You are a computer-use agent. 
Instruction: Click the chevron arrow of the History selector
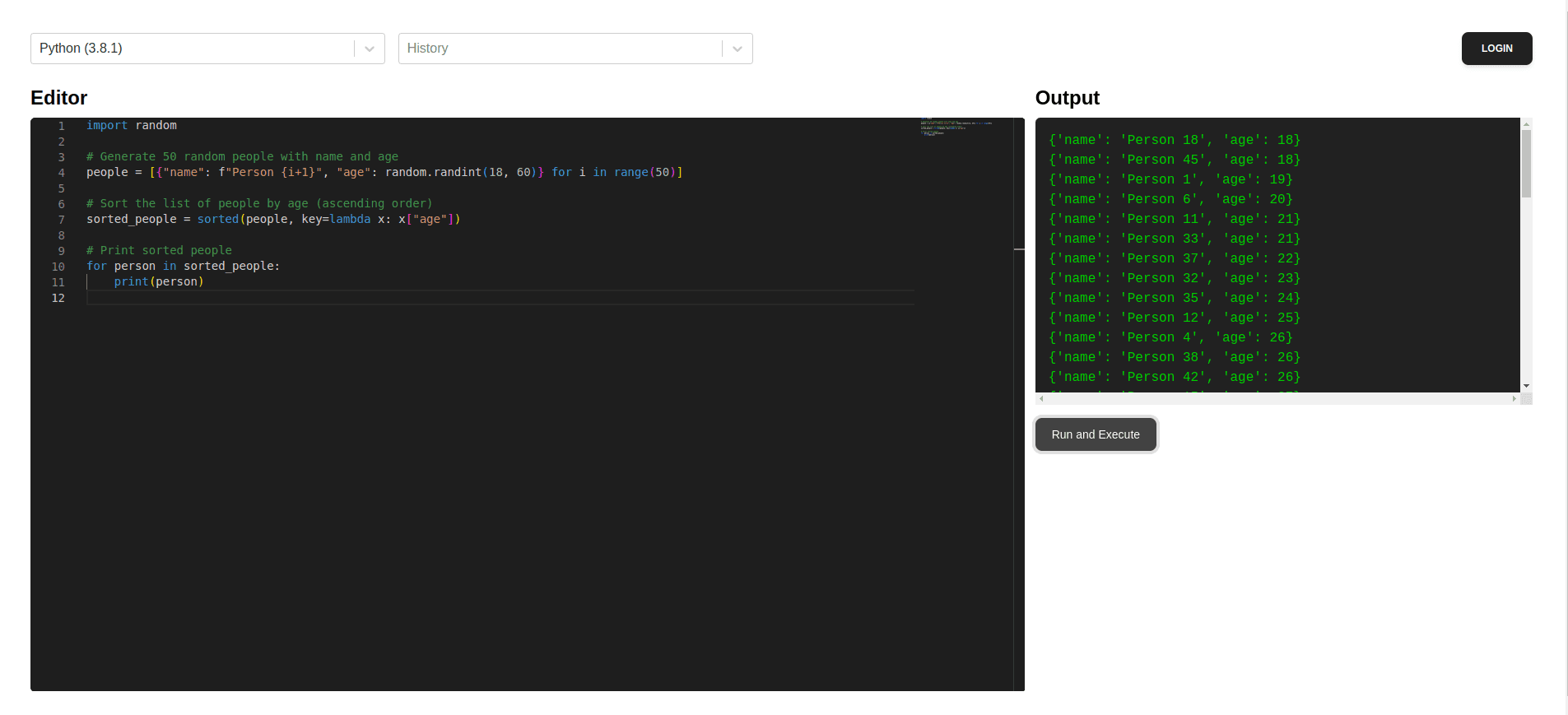pyautogui.click(x=737, y=49)
